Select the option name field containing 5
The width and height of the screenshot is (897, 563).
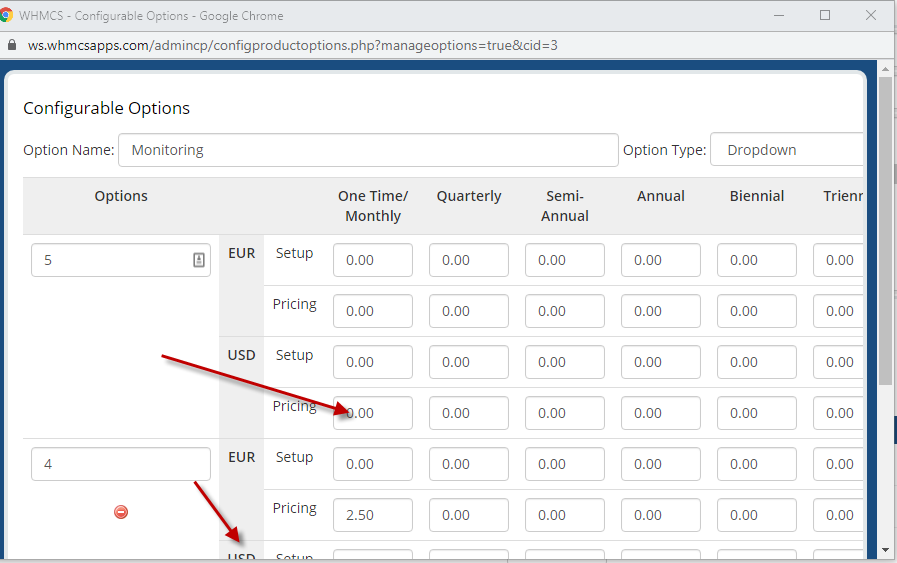pos(110,260)
